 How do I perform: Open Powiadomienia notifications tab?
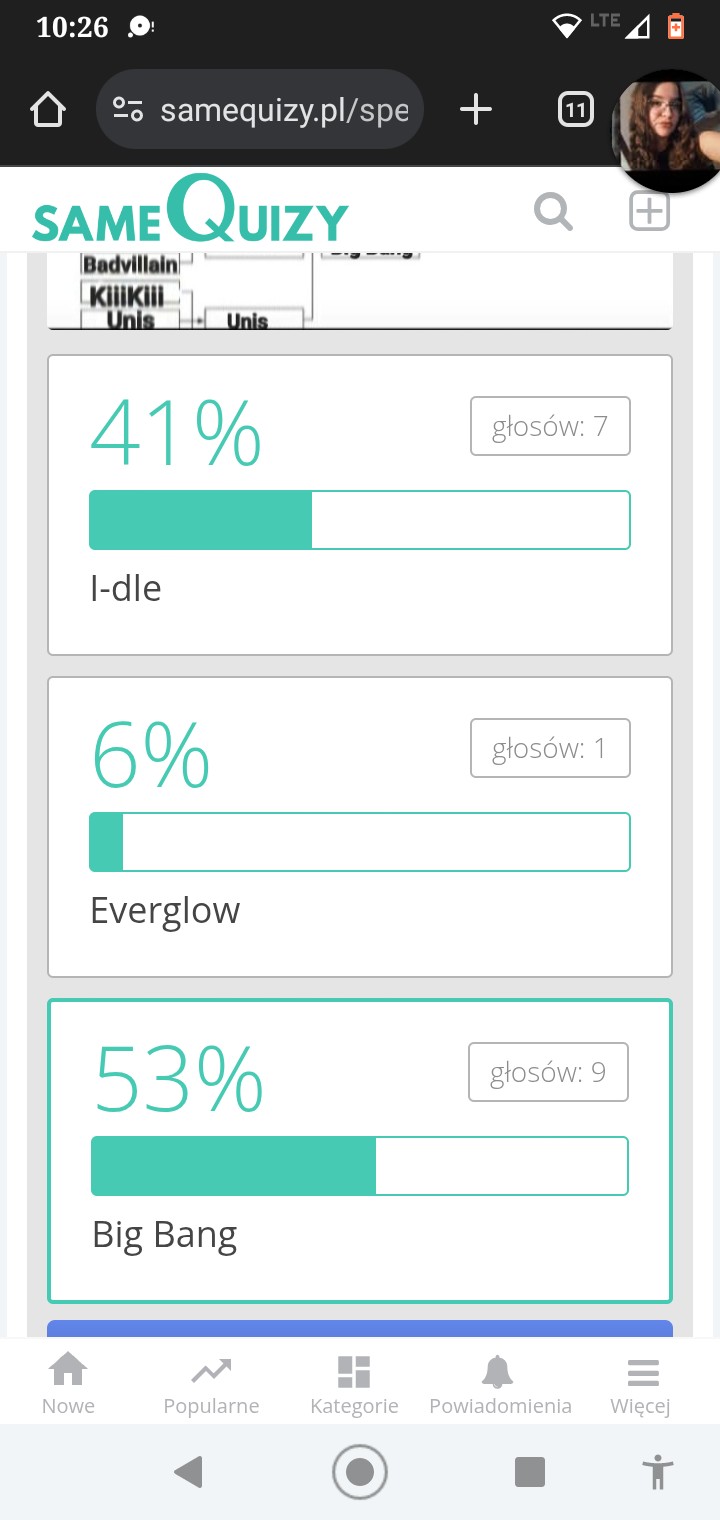(x=500, y=1383)
